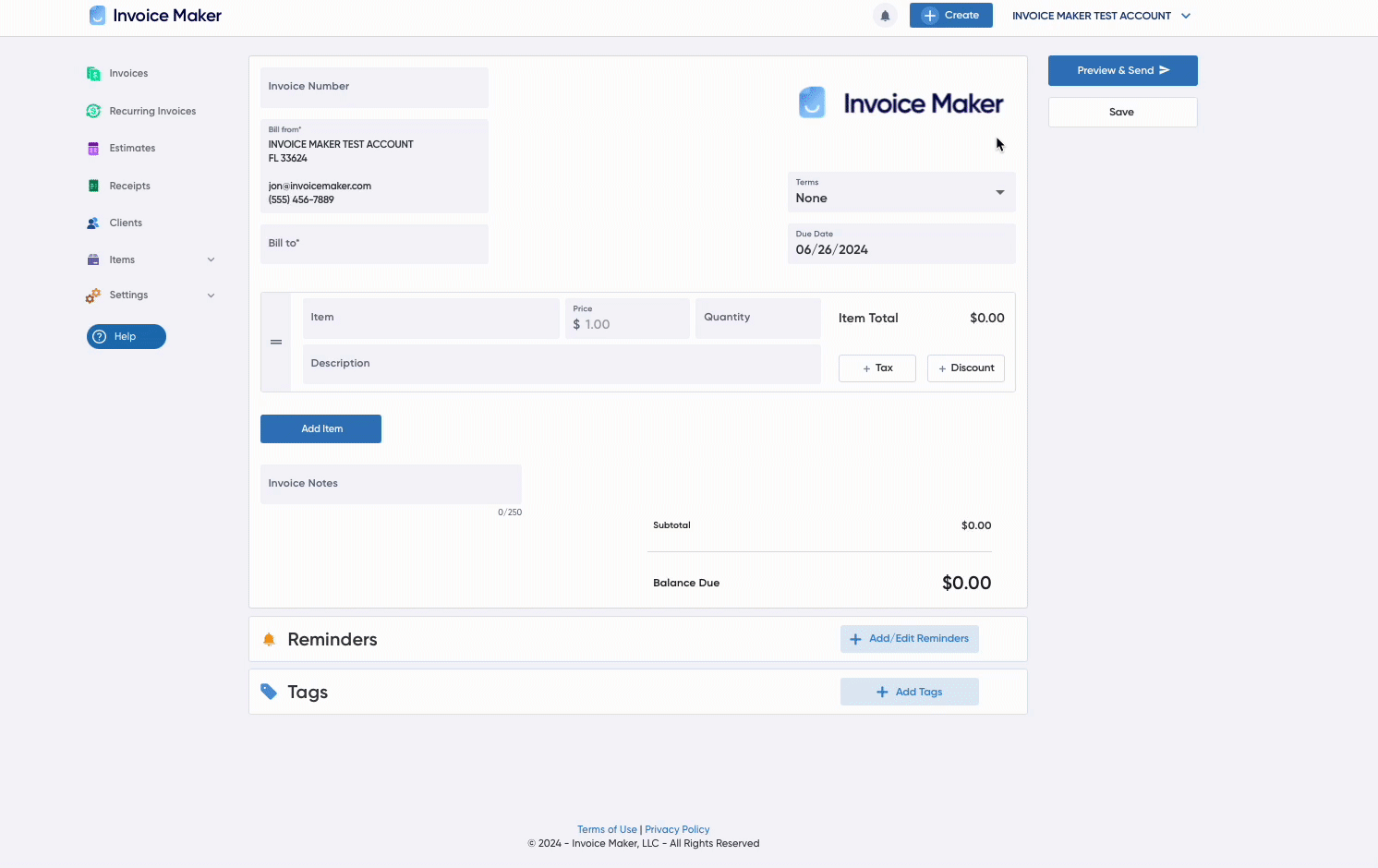
Task: Select Settings in the sidebar
Action: coord(128,295)
